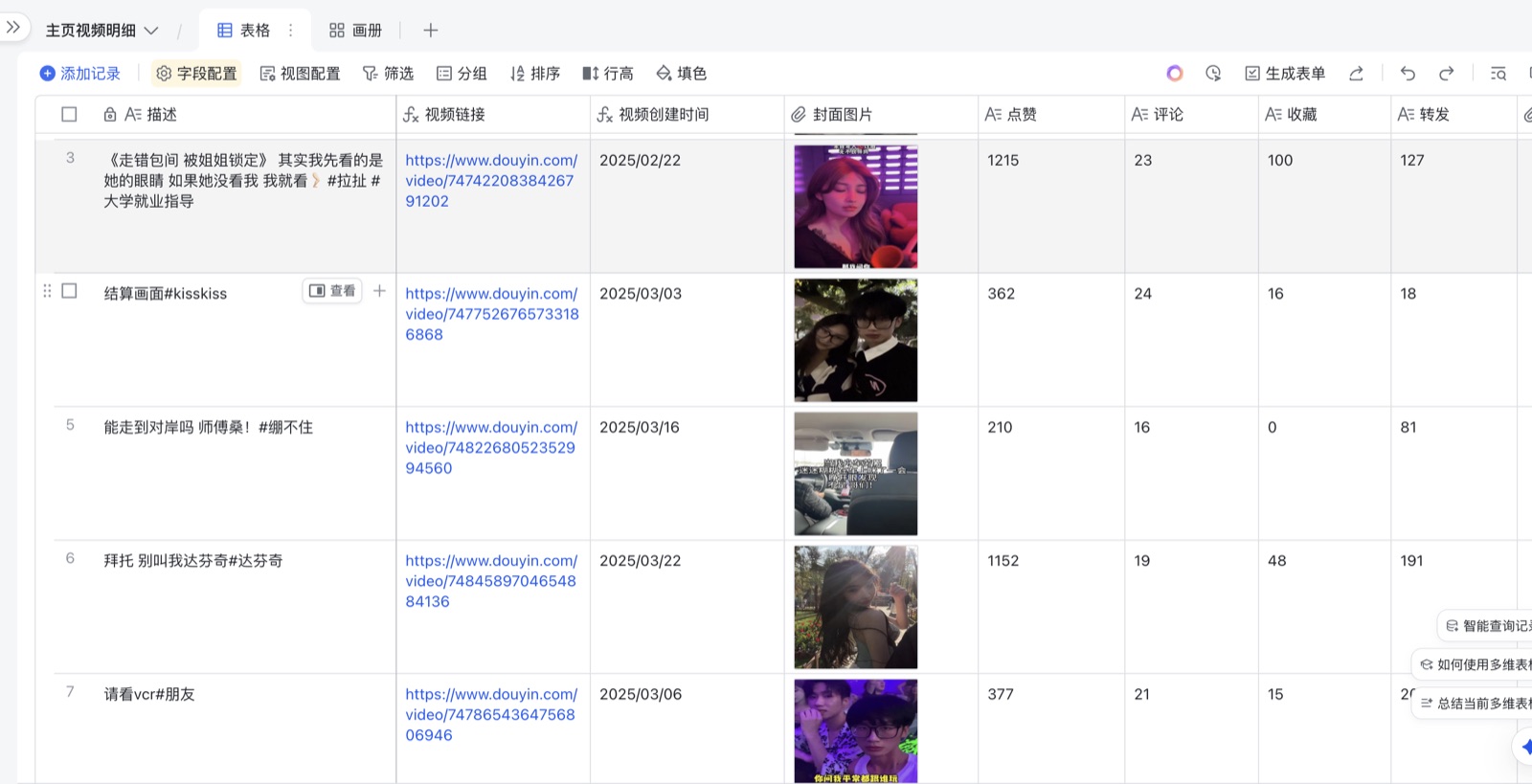Expand the sidebar with double-chevron icon
1532x784 pixels.
click(x=13, y=28)
